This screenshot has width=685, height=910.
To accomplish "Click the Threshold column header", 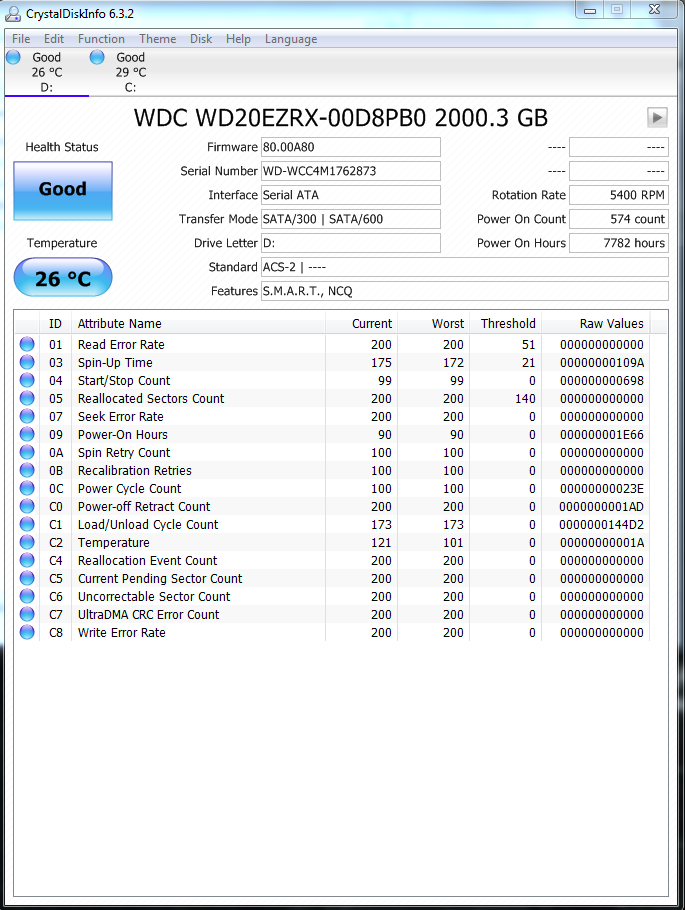I will [505, 323].
